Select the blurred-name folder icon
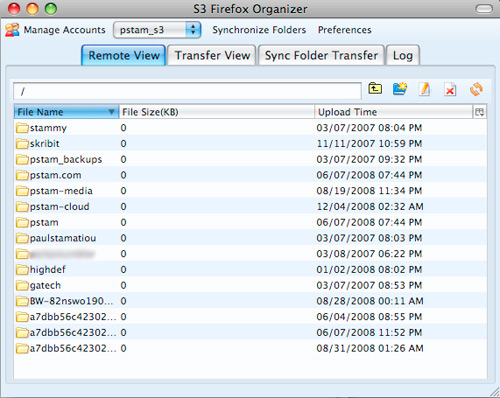The height and width of the screenshot is (398, 500). (22, 254)
